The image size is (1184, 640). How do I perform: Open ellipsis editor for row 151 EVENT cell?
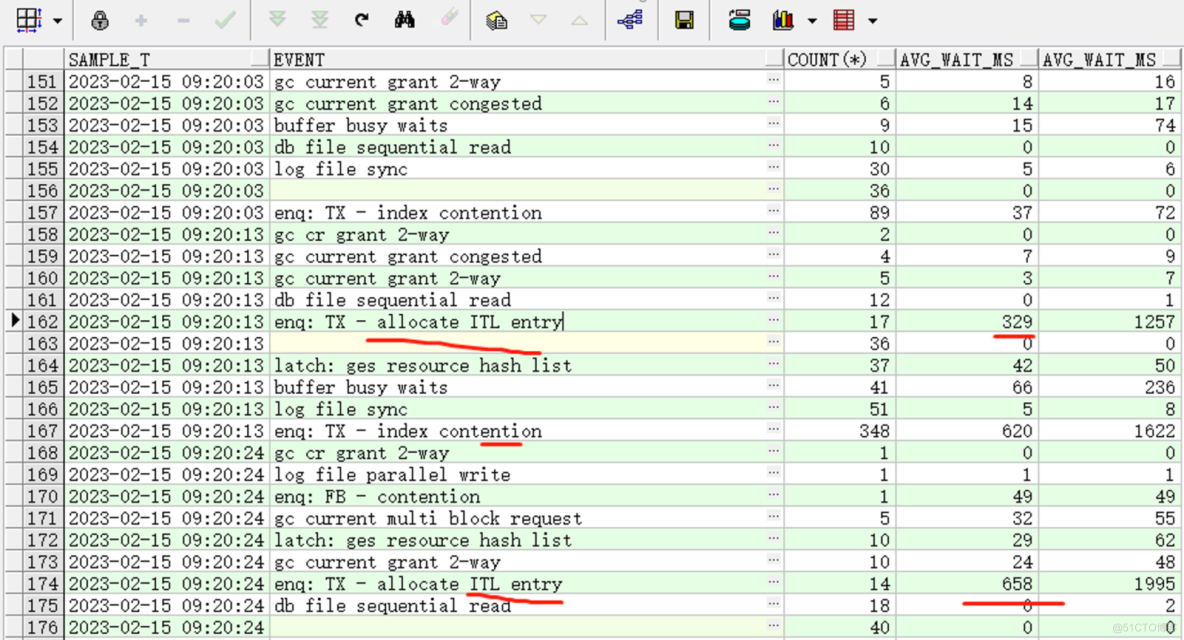click(x=773, y=80)
